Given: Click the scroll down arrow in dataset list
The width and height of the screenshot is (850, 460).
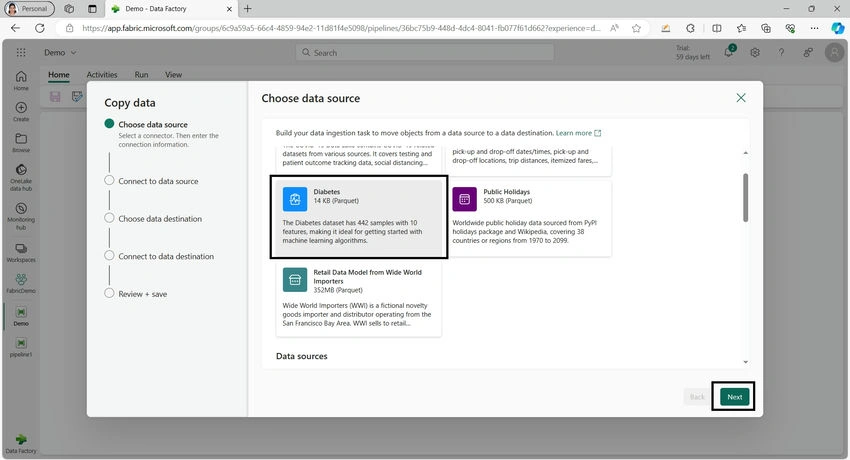Looking at the screenshot, I should pos(745,361).
